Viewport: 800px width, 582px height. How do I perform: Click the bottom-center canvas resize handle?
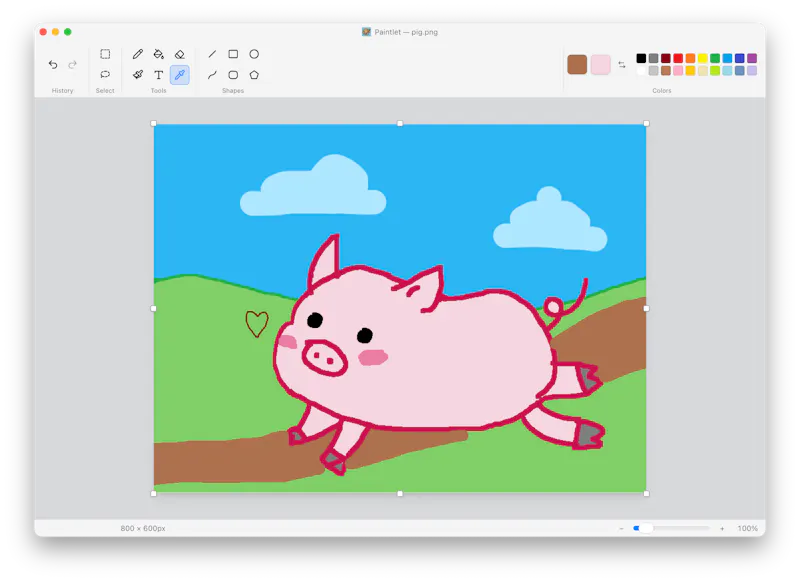(x=400, y=494)
